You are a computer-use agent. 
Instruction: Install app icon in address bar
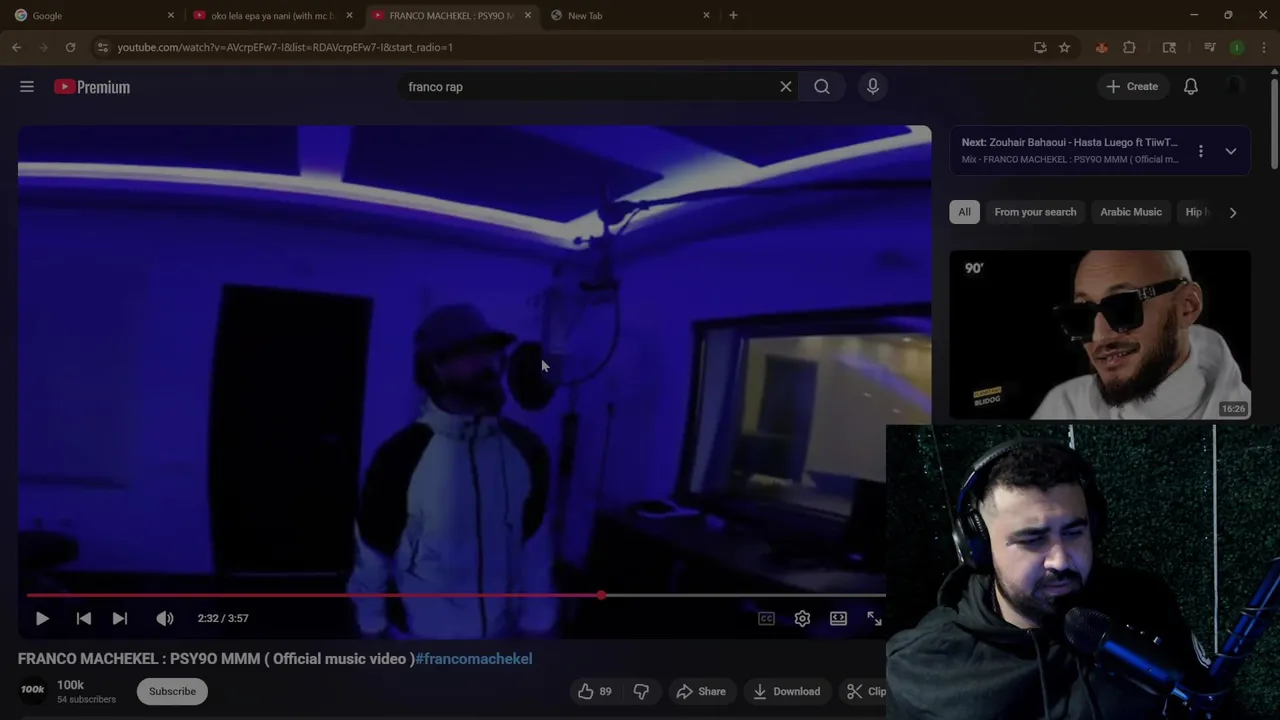[x=1040, y=47]
